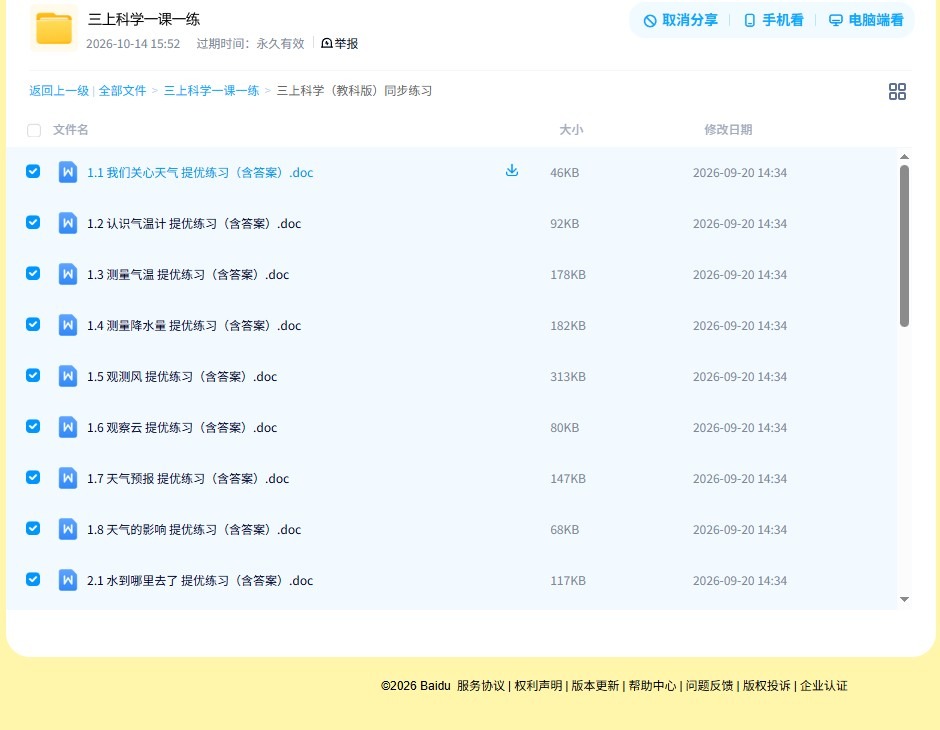This screenshot has width=940, height=730.
Task: Choose 电脑端看 to view on desktop
Action: tap(866, 20)
